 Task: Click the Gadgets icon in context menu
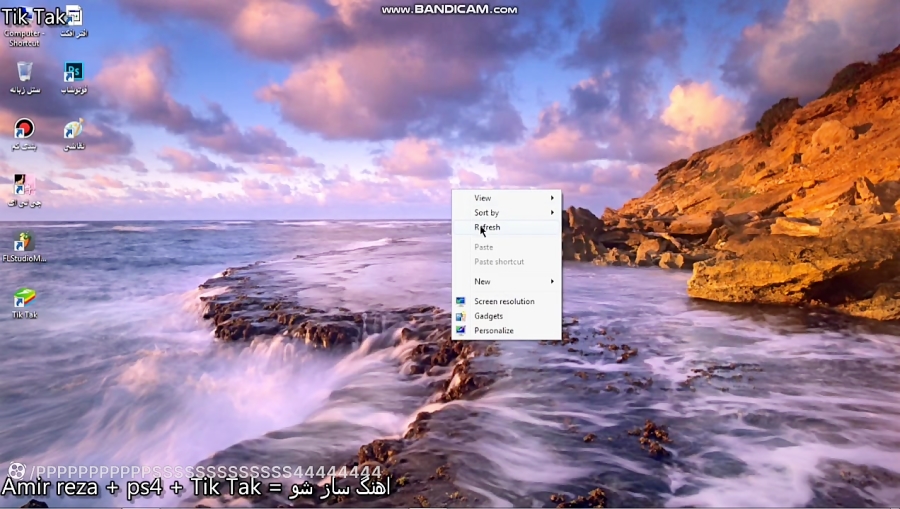460,316
